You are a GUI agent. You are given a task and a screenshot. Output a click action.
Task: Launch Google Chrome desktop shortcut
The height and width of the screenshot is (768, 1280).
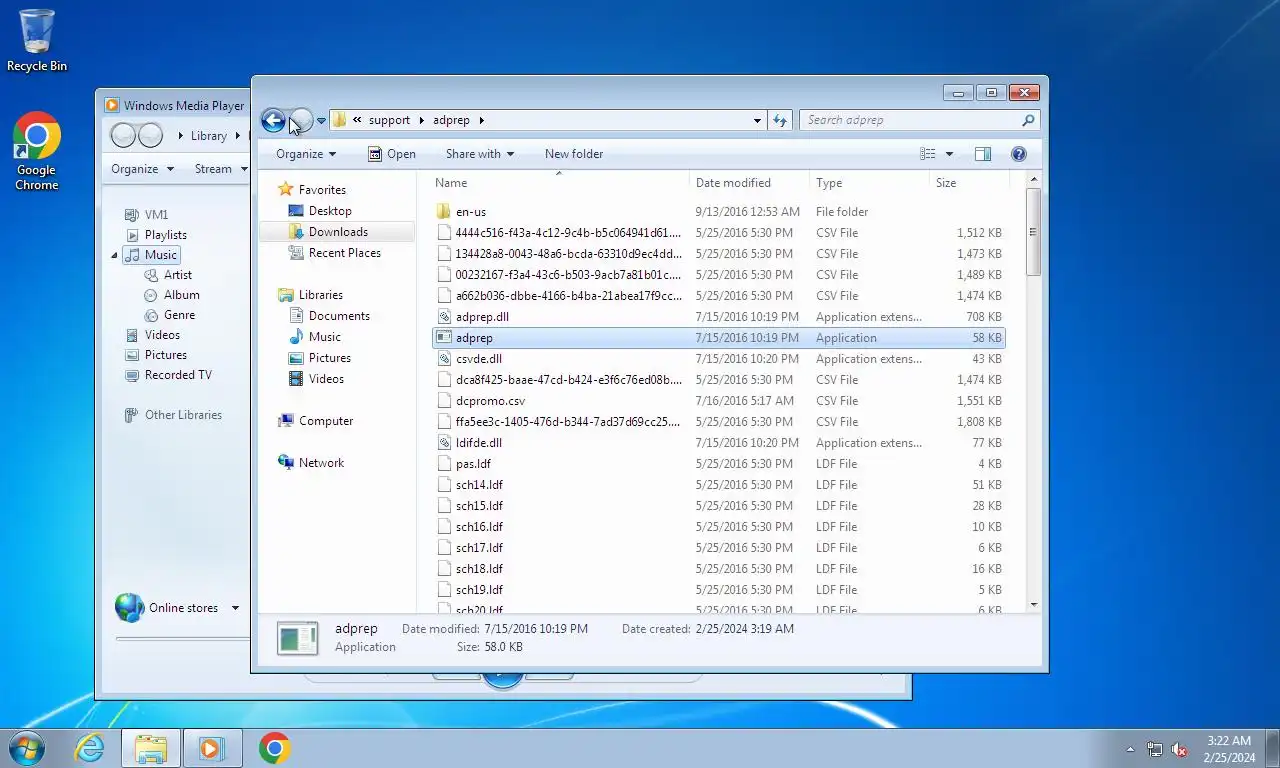click(x=37, y=151)
